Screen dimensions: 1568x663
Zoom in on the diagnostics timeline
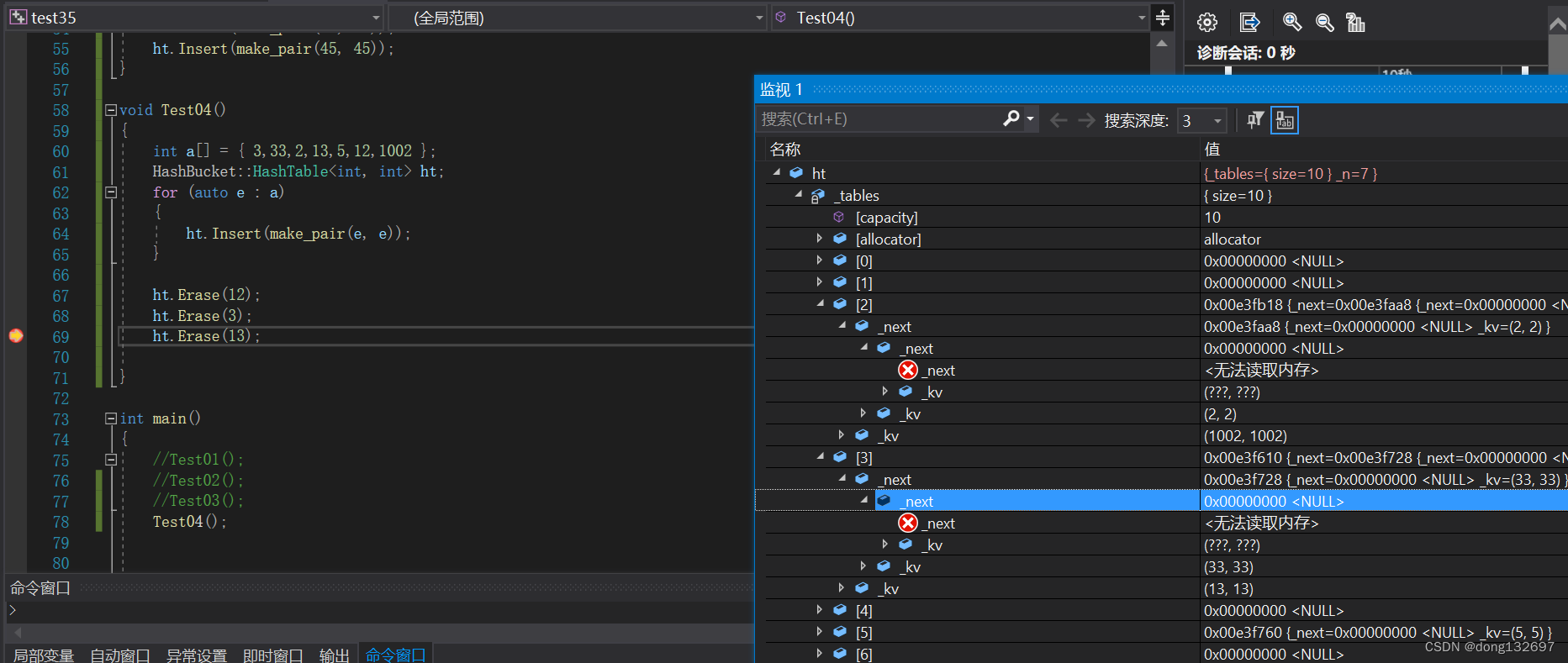pyautogui.click(x=1292, y=23)
